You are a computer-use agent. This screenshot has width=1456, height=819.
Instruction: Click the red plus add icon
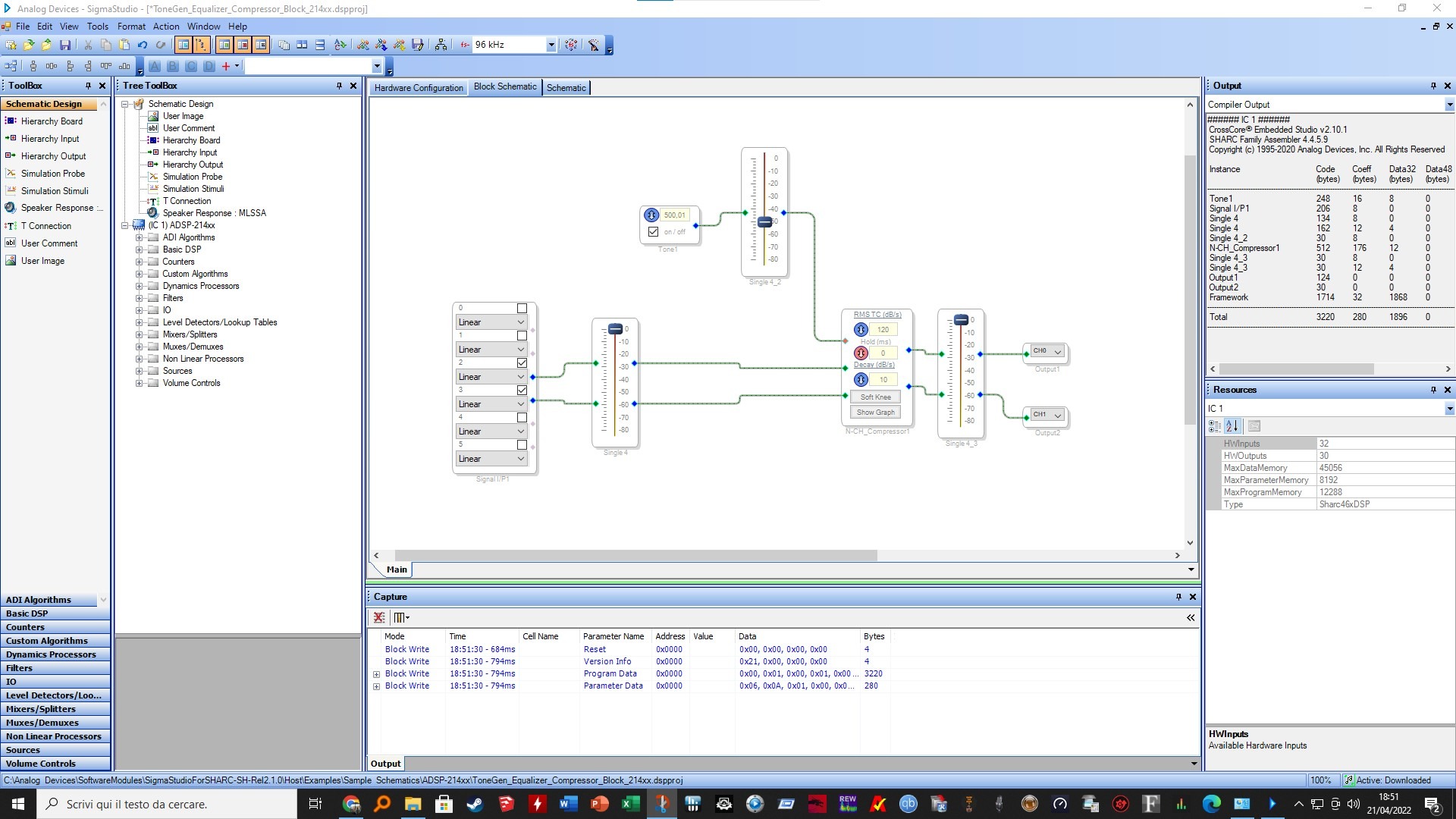coord(225,66)
